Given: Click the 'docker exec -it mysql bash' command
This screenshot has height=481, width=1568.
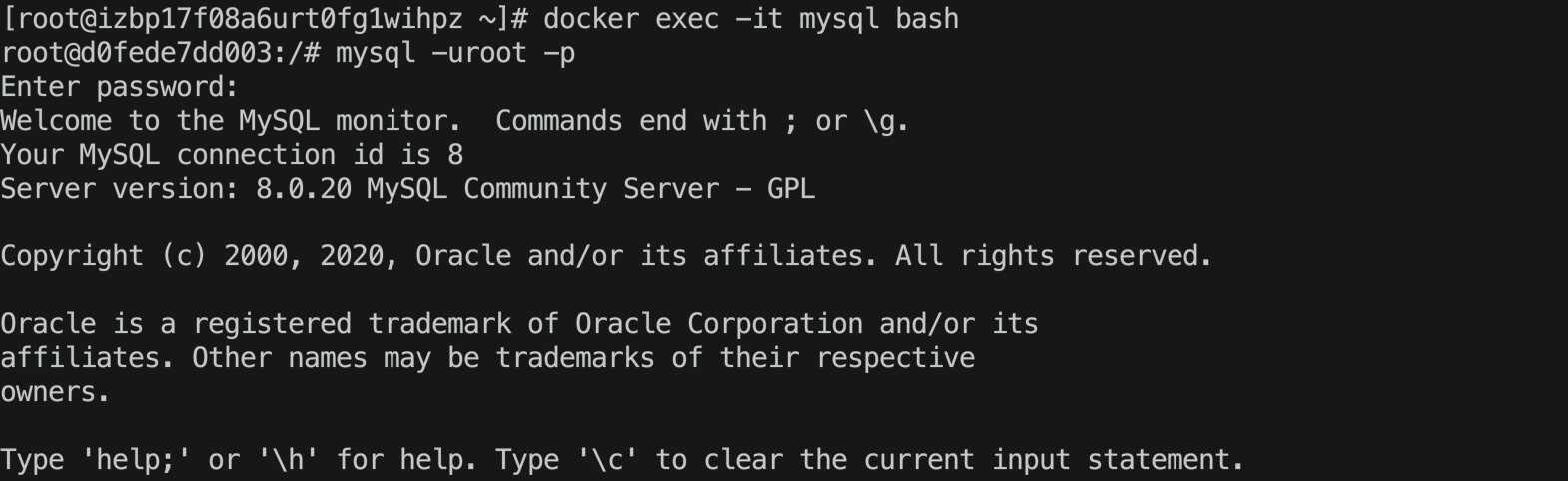Looking at the screenshot, I should click(751, 19).
